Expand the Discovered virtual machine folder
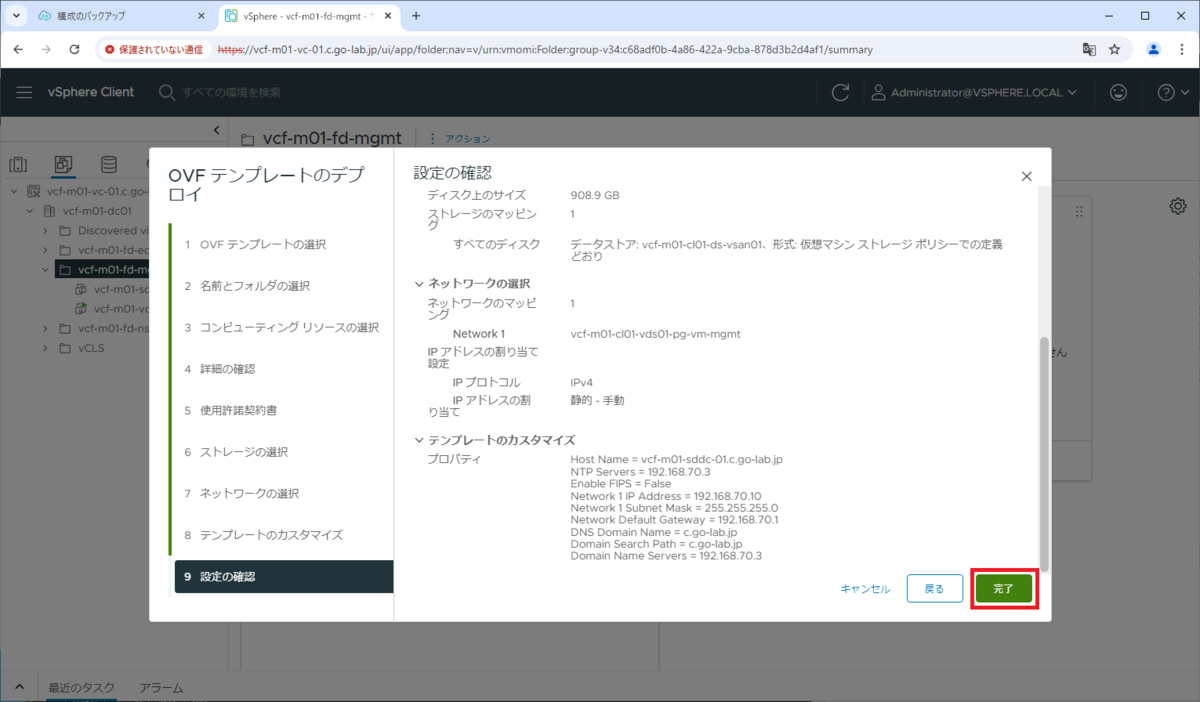Image resolution: width=1200 pixels, height=702 pixels. pos(46,231)
